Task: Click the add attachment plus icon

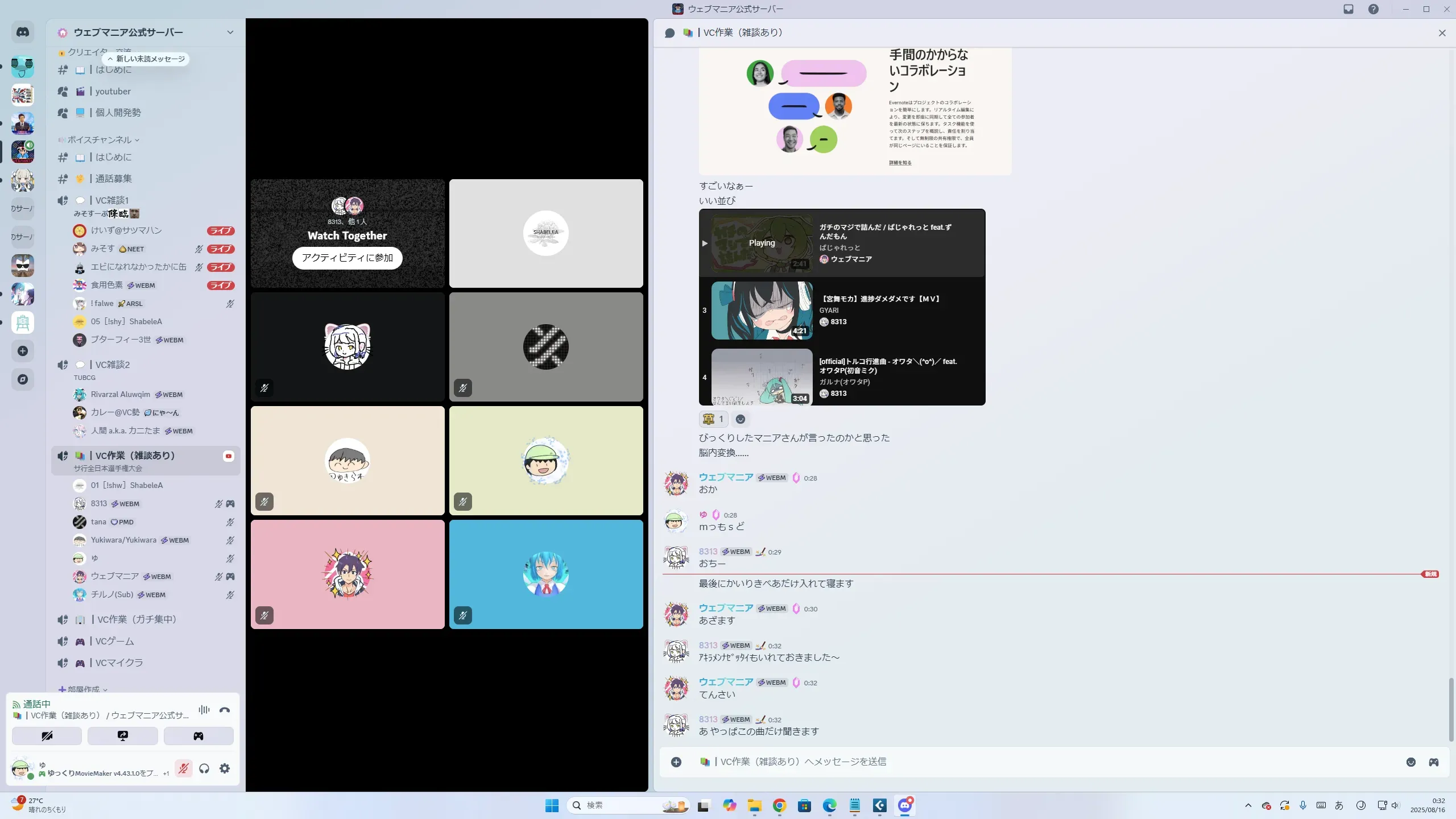Action: (676, 762)
